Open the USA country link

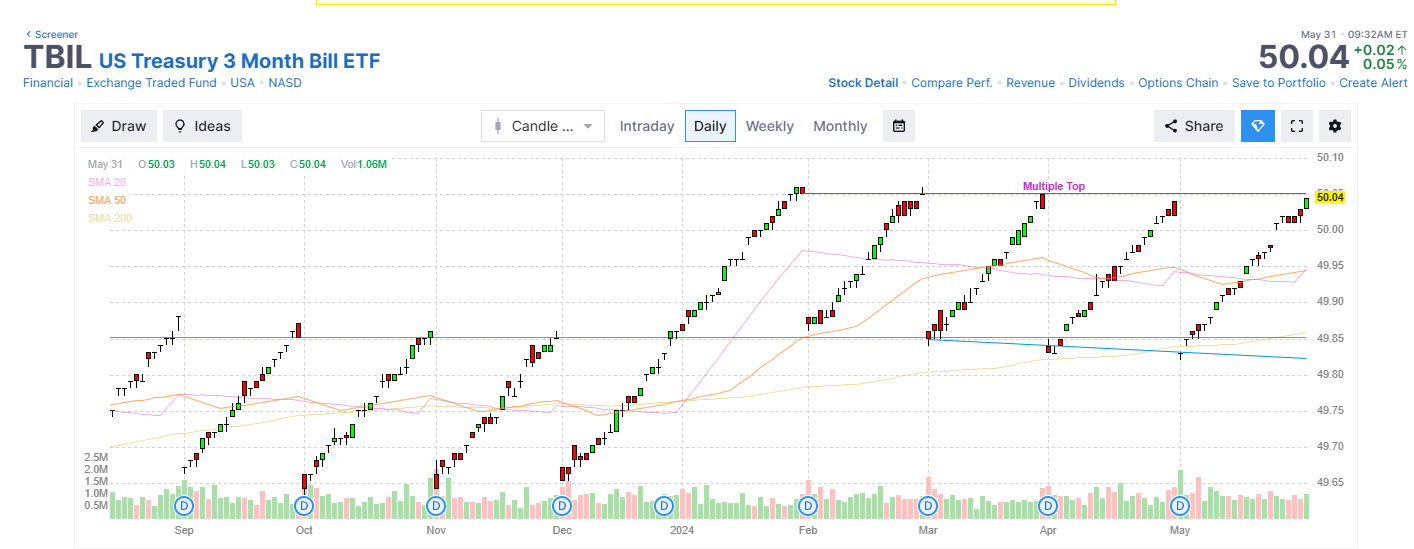[242, 83]
